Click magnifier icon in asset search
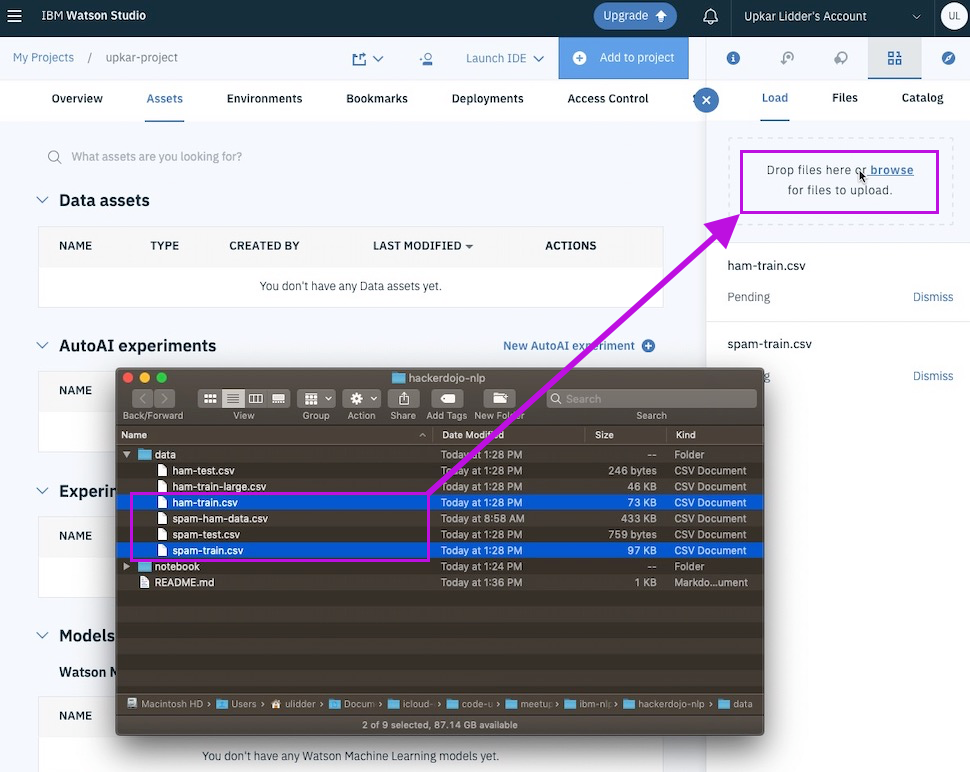 pos(54,157)
